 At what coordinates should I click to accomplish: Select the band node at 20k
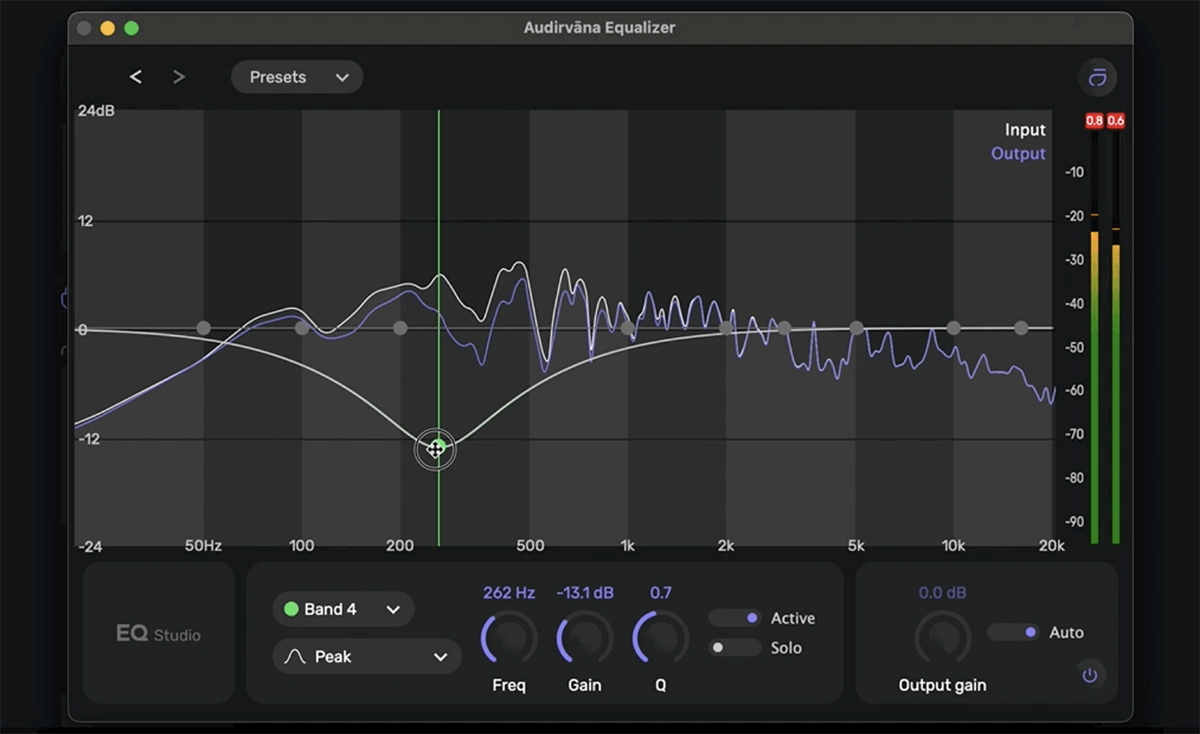click(1021, 328)
